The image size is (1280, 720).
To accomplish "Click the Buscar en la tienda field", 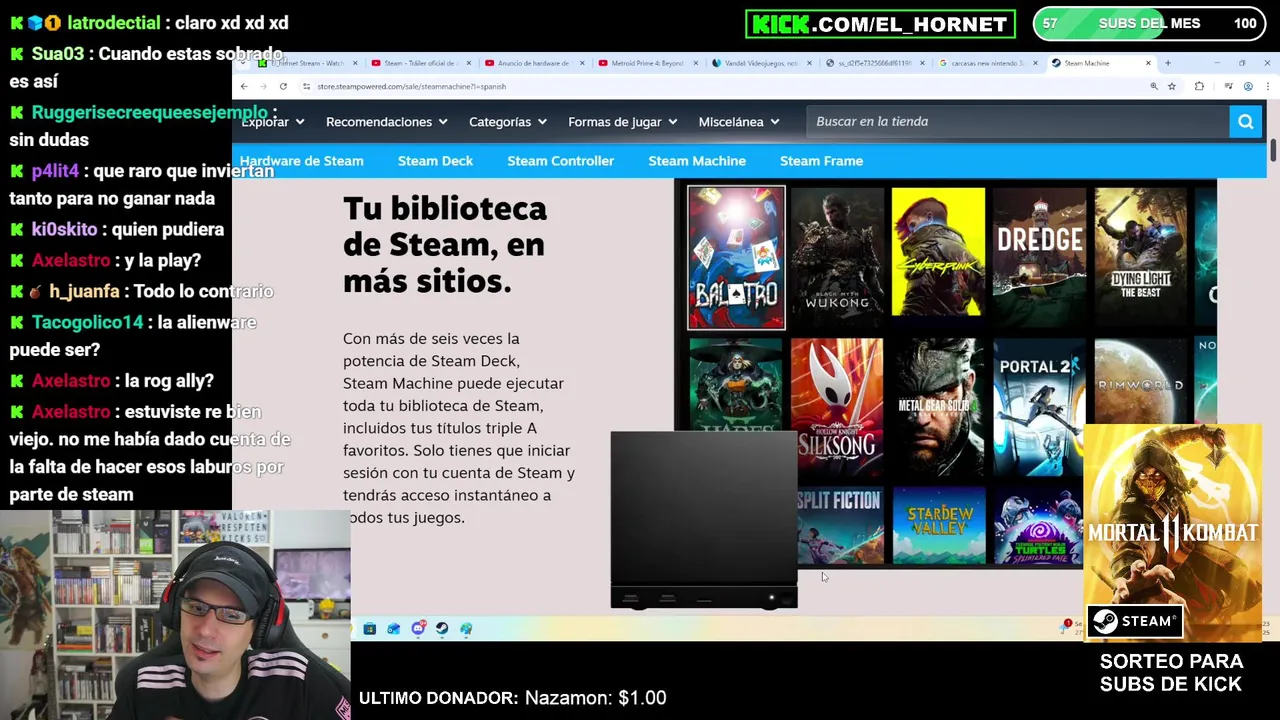I will tap(1018, 122).
